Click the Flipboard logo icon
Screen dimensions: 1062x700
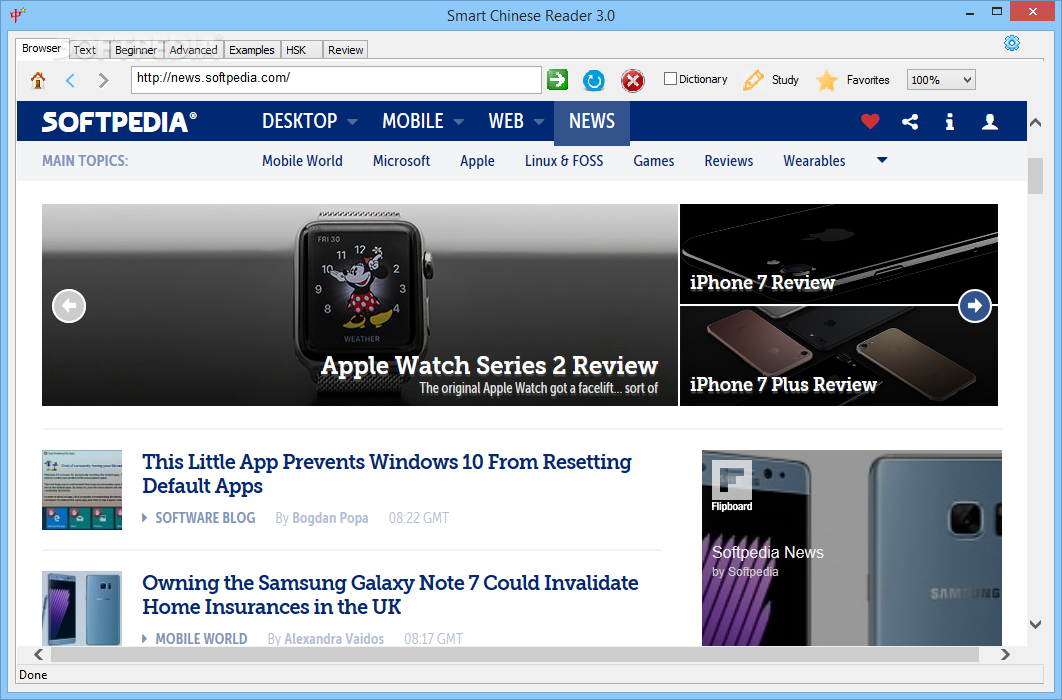pyautogui.click(x=731, y=480)
